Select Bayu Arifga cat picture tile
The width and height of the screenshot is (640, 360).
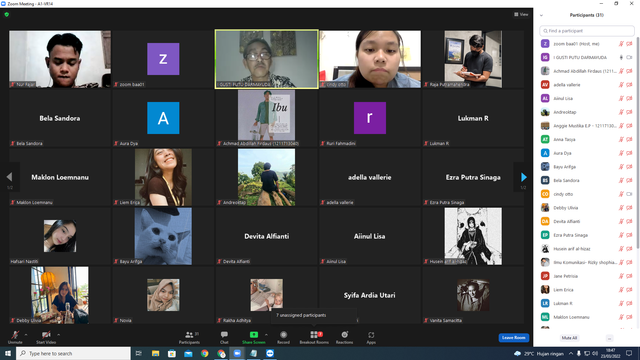coord(163,236)
